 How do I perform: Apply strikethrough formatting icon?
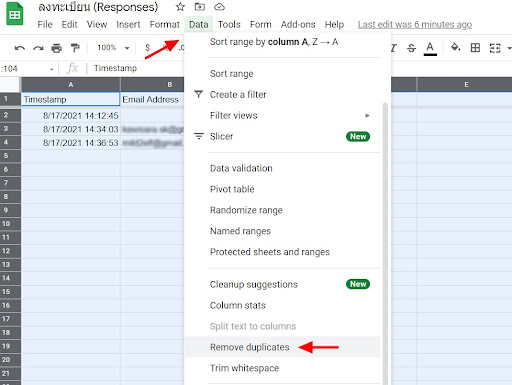411,48
